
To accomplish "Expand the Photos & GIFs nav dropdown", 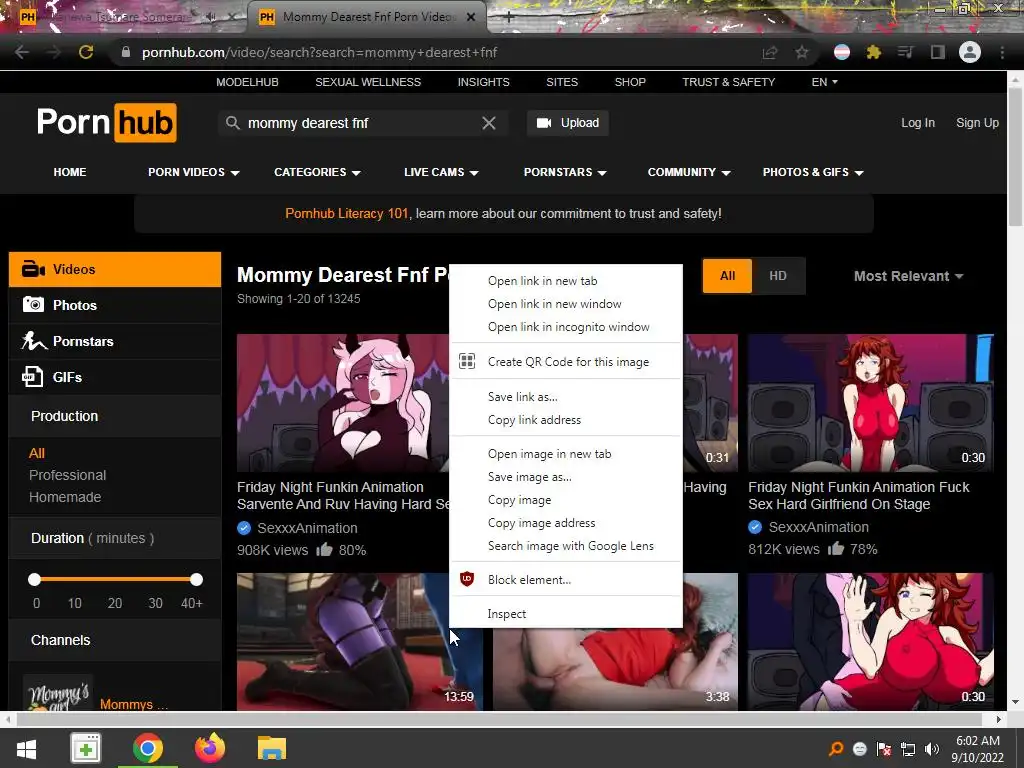I will coord(813,172).
